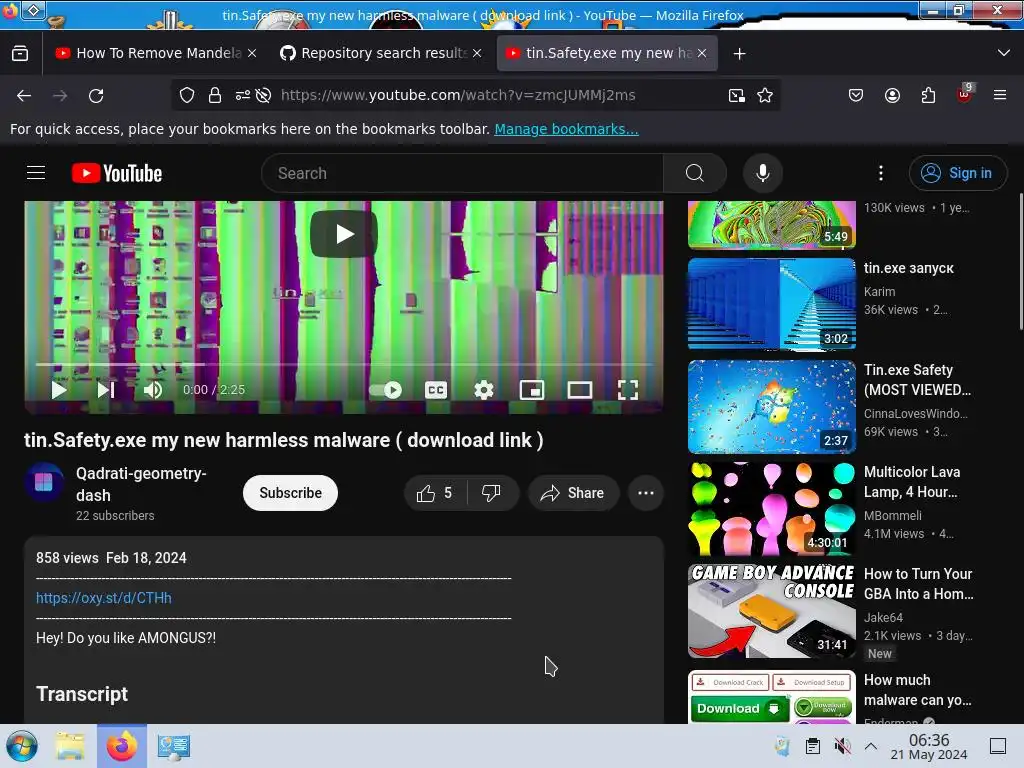The width and height of the screenshot is (1024, 768).
Task: Click Manage bookmarks link
Action: pos(566,129)
